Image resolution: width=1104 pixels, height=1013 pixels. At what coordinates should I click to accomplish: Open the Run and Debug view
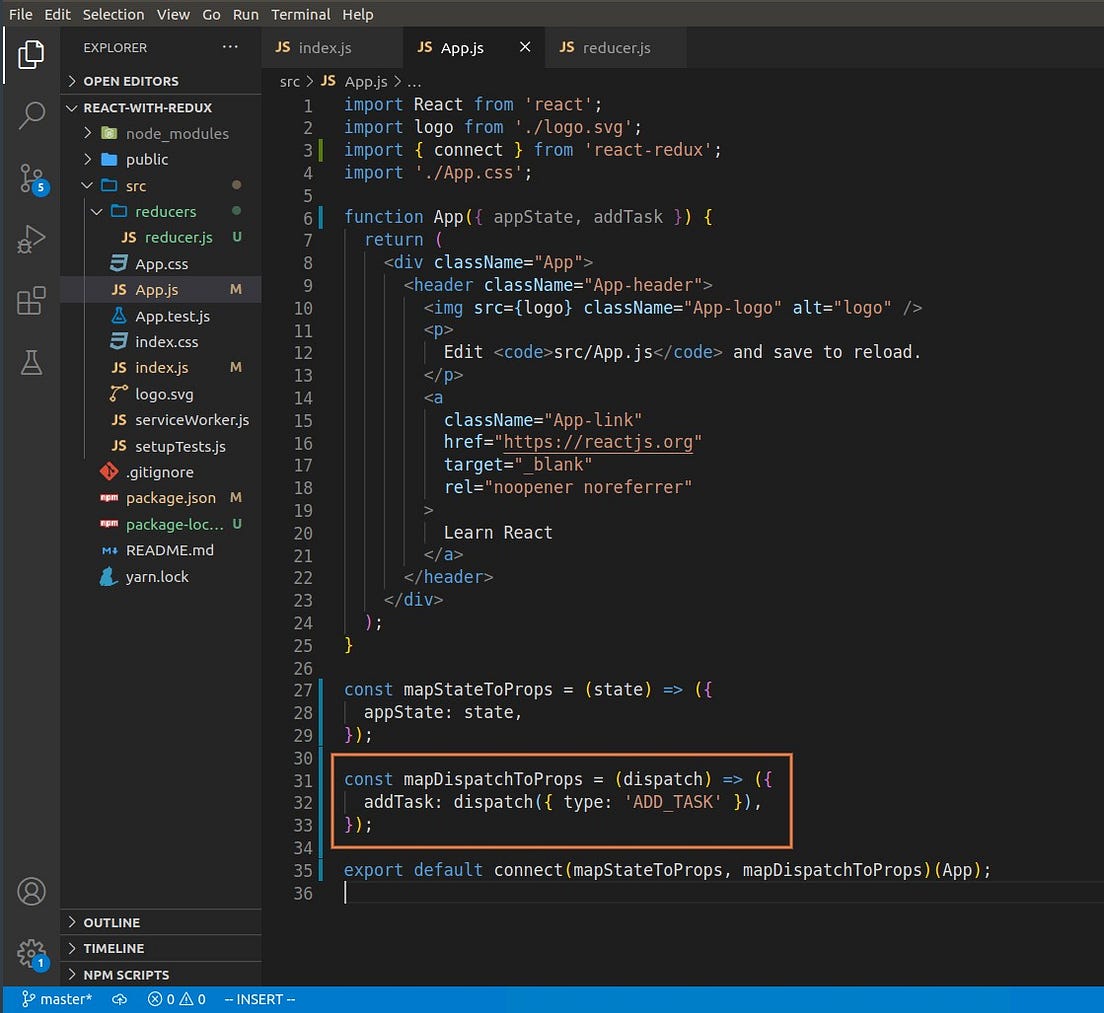(x=31, y=239)
